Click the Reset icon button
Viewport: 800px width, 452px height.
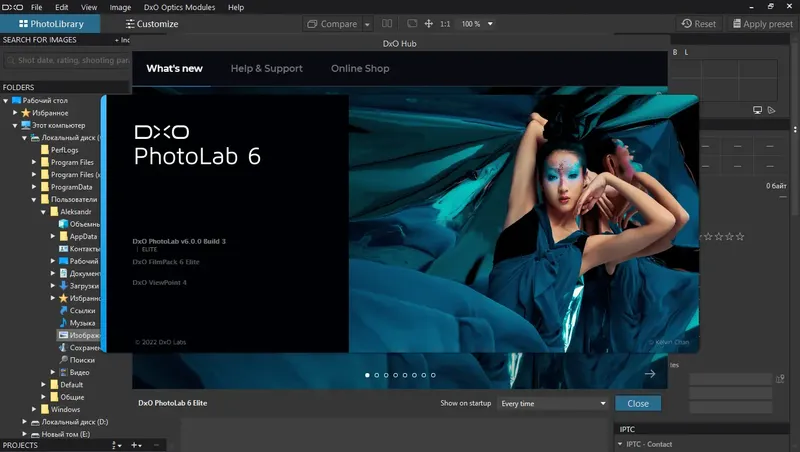pos(698,23)
